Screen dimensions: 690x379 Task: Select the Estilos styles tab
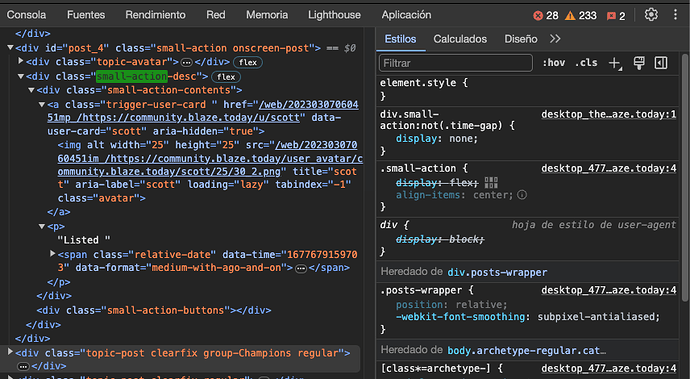[400, 39]
